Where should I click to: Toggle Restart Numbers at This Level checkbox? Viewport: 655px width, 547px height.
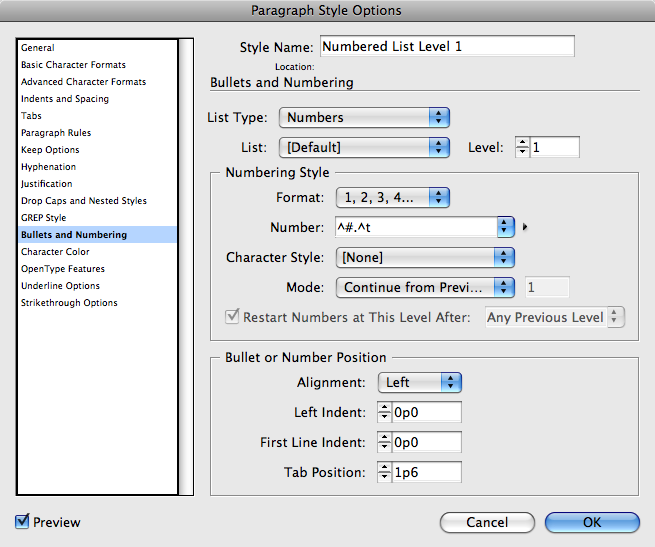233,317
